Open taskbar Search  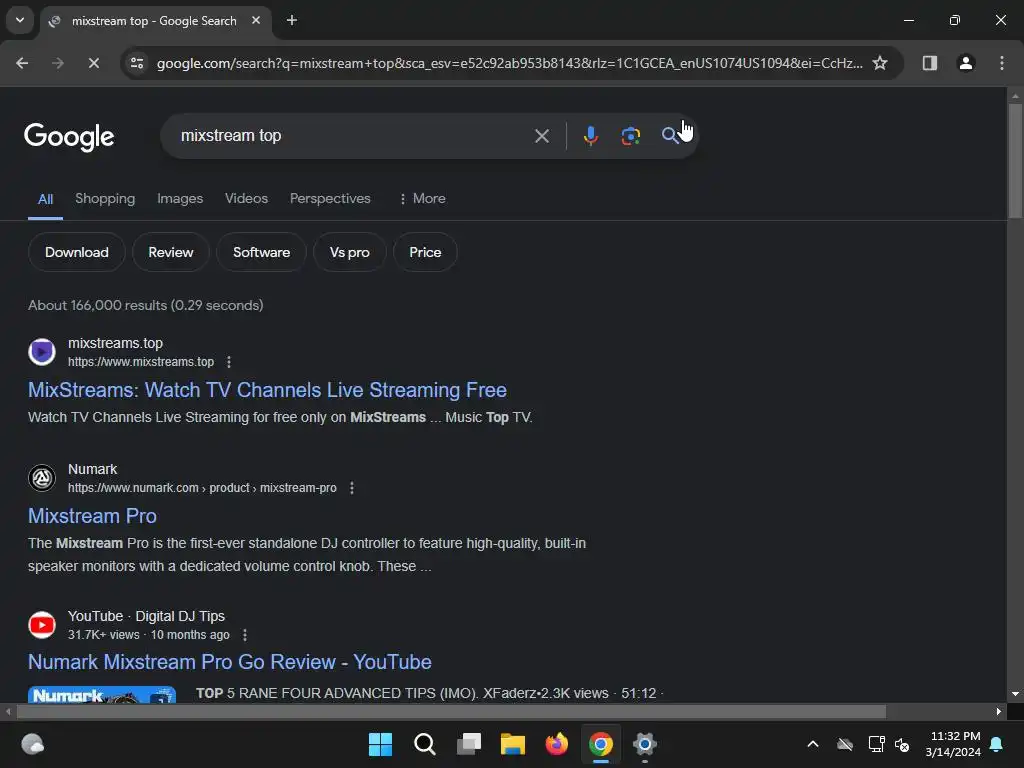pyautogui.click(x=424, y=744)
